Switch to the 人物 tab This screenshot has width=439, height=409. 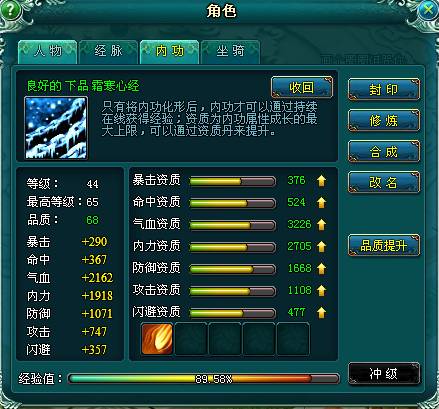48,52
